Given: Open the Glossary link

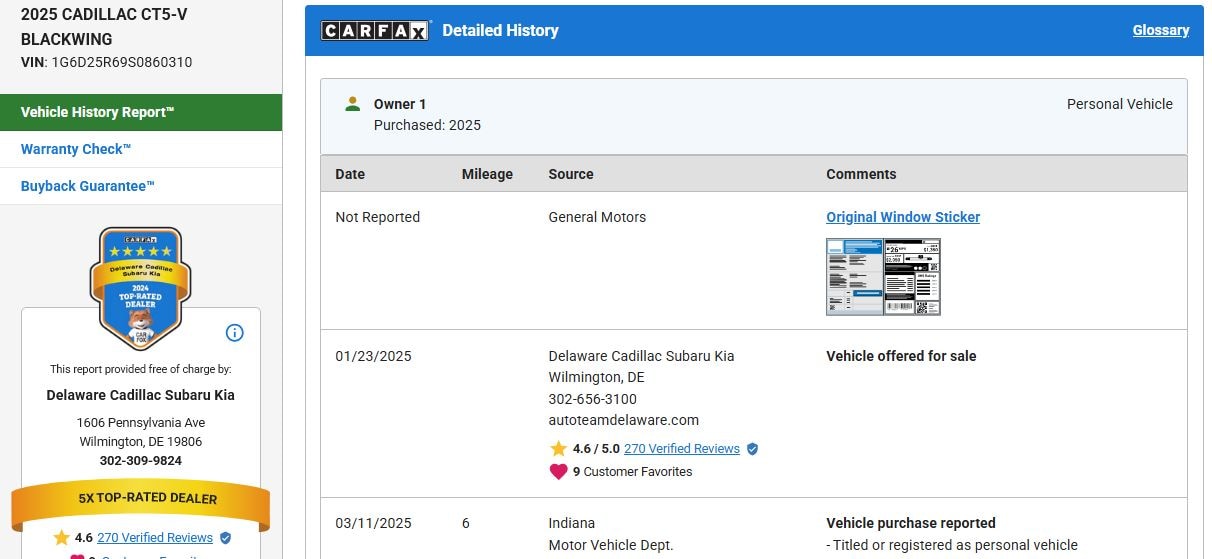Looking at the screenshot, I should click(1160, 30).
